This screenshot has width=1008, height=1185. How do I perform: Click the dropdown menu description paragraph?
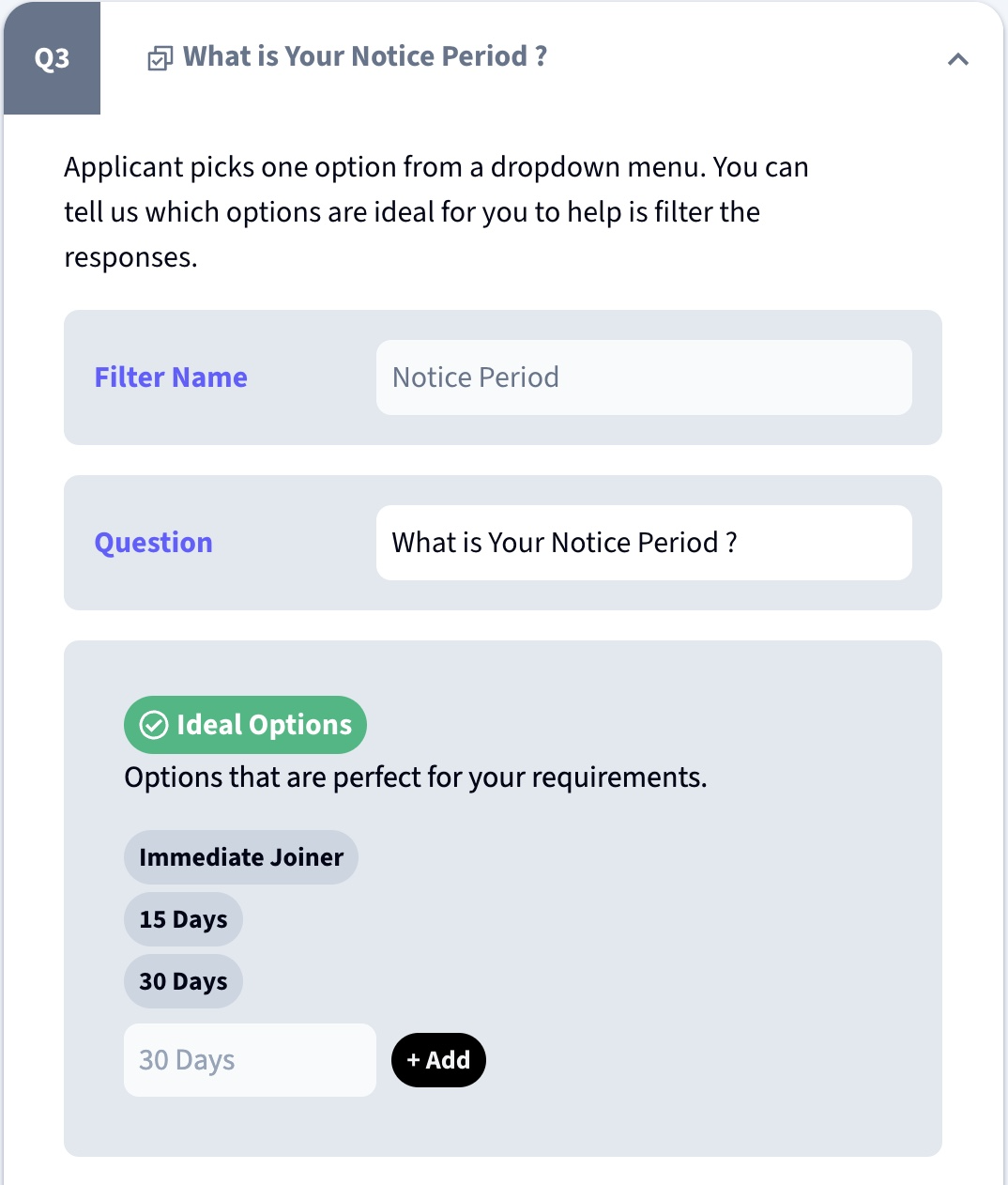coord(436,212)
